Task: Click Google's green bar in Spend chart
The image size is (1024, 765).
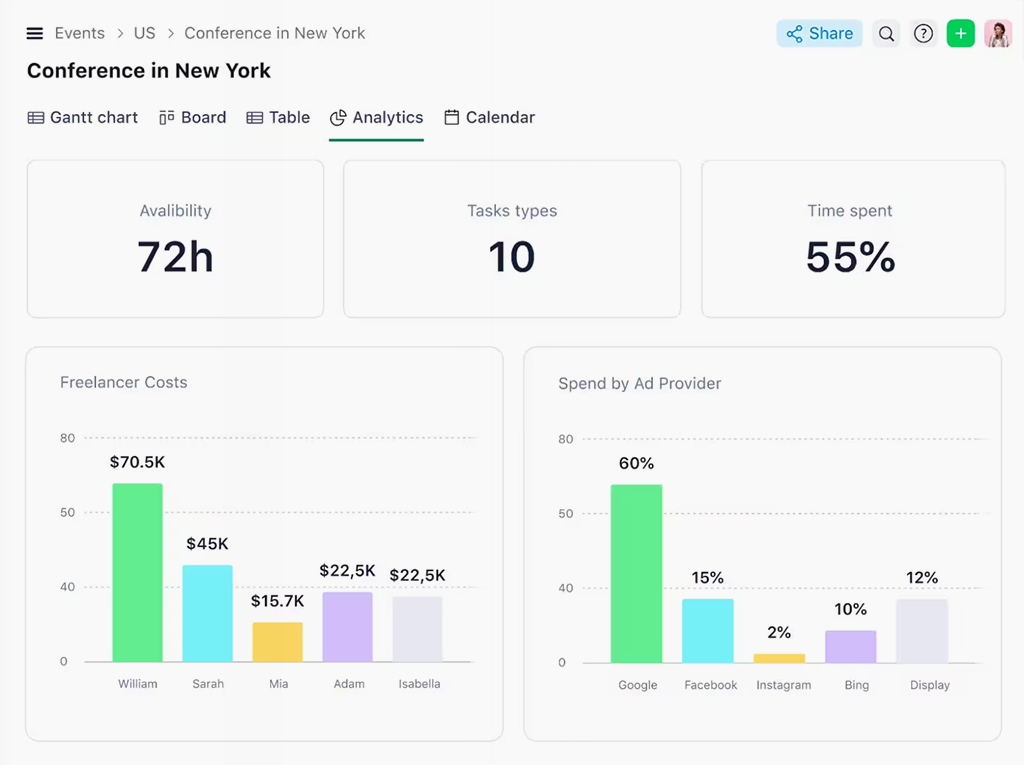Action: pos(637,574)
